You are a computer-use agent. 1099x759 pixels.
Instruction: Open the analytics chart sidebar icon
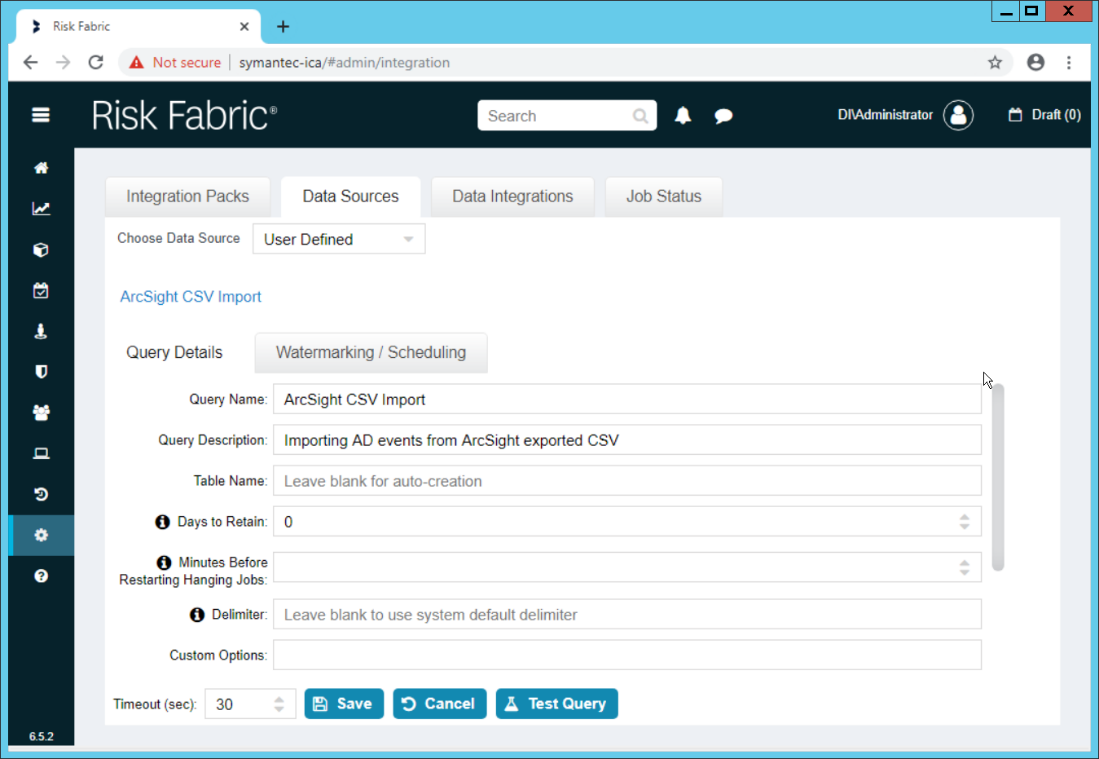[41, 209]
